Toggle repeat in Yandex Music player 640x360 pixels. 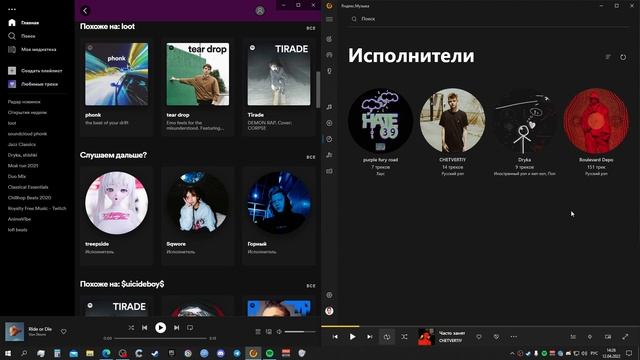pos(387,337)
